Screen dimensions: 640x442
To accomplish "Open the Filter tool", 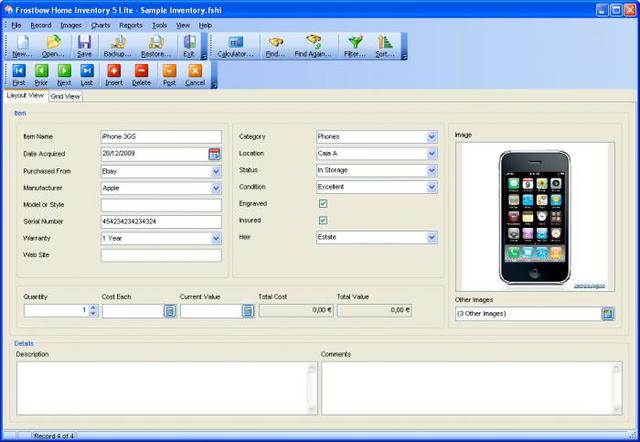I will pos(355,46).
